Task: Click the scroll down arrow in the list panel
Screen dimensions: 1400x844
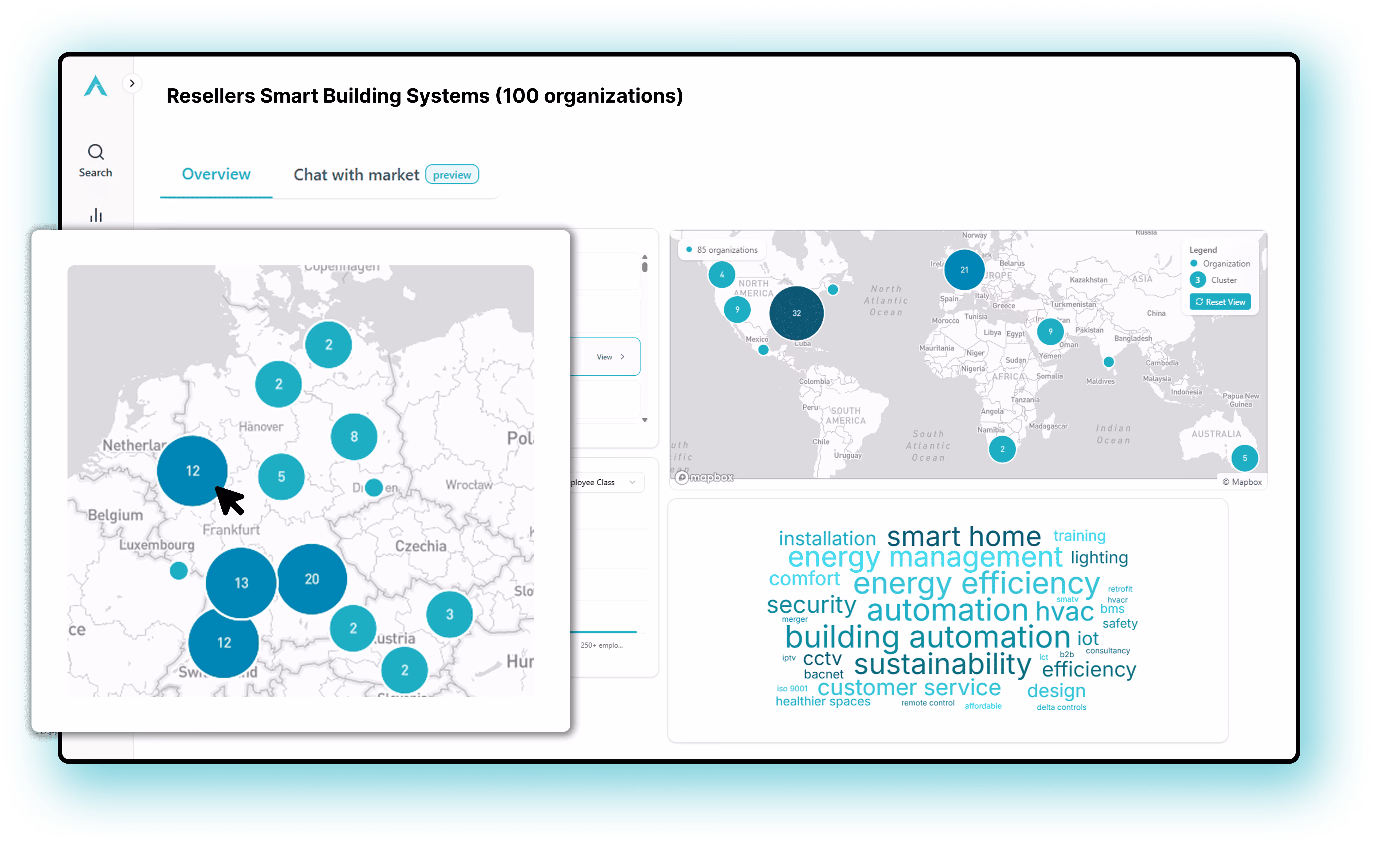Action: 645,420
